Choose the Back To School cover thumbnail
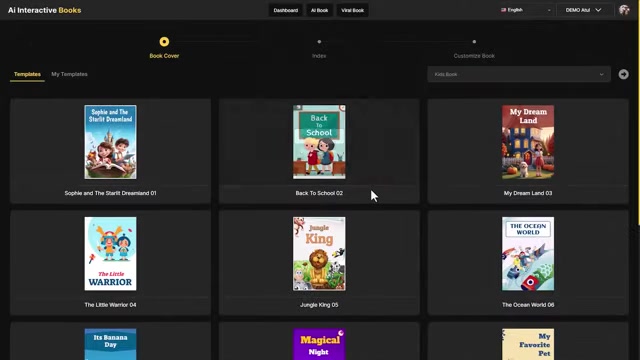Viewport: 640px width, 360px height. pos(319,142)
